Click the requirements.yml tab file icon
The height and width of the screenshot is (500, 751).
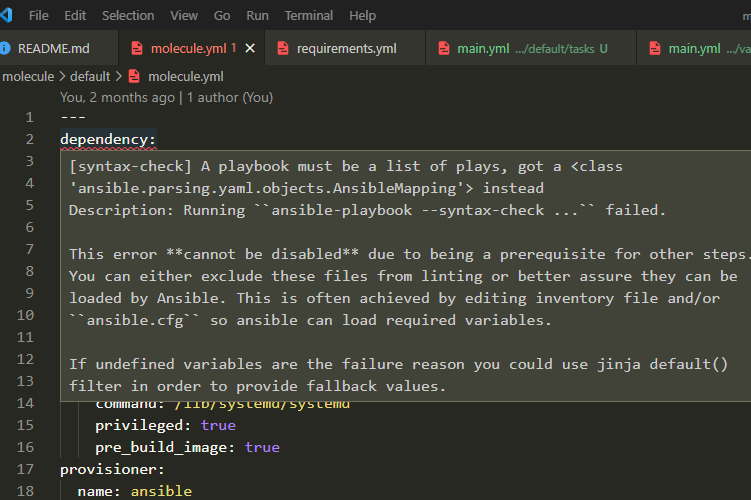[x=283, y=48]
